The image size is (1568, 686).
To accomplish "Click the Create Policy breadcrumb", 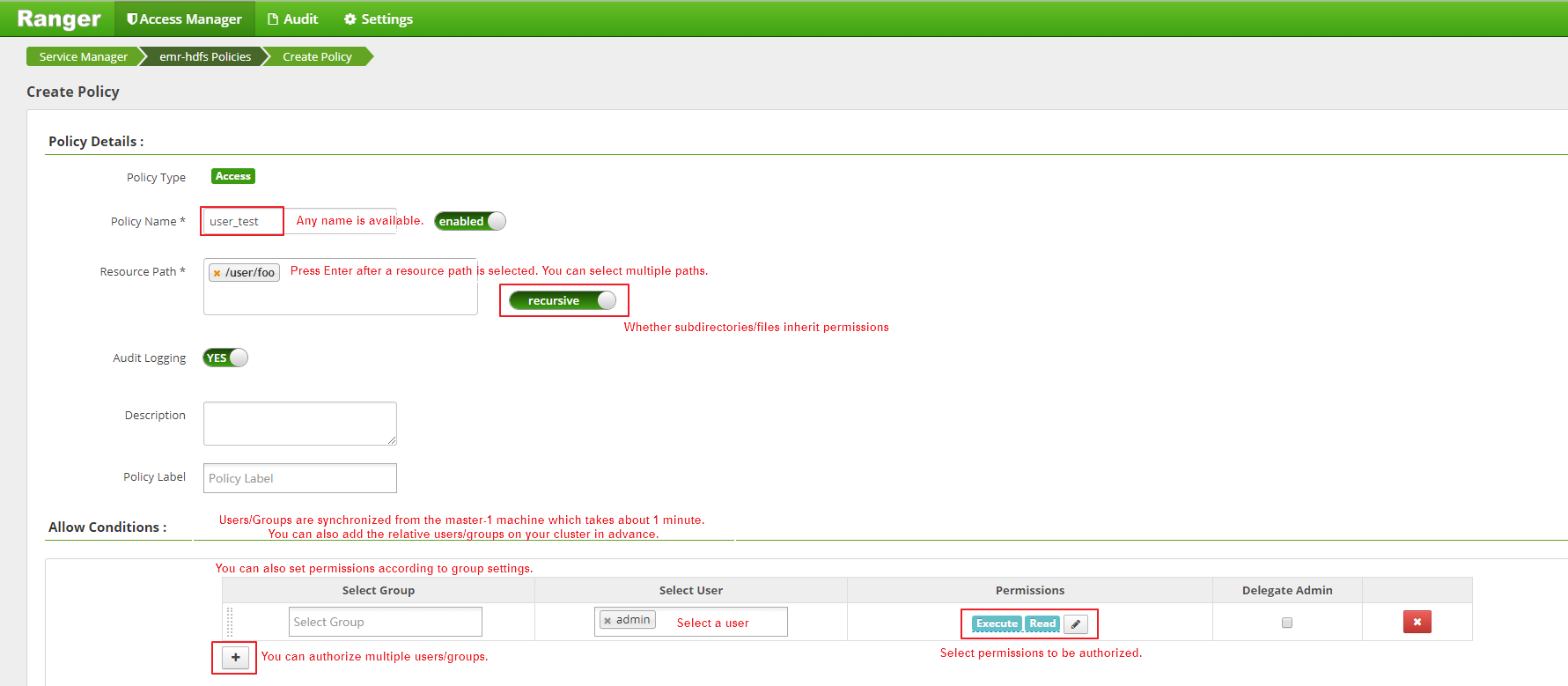I will pos(317,56).
